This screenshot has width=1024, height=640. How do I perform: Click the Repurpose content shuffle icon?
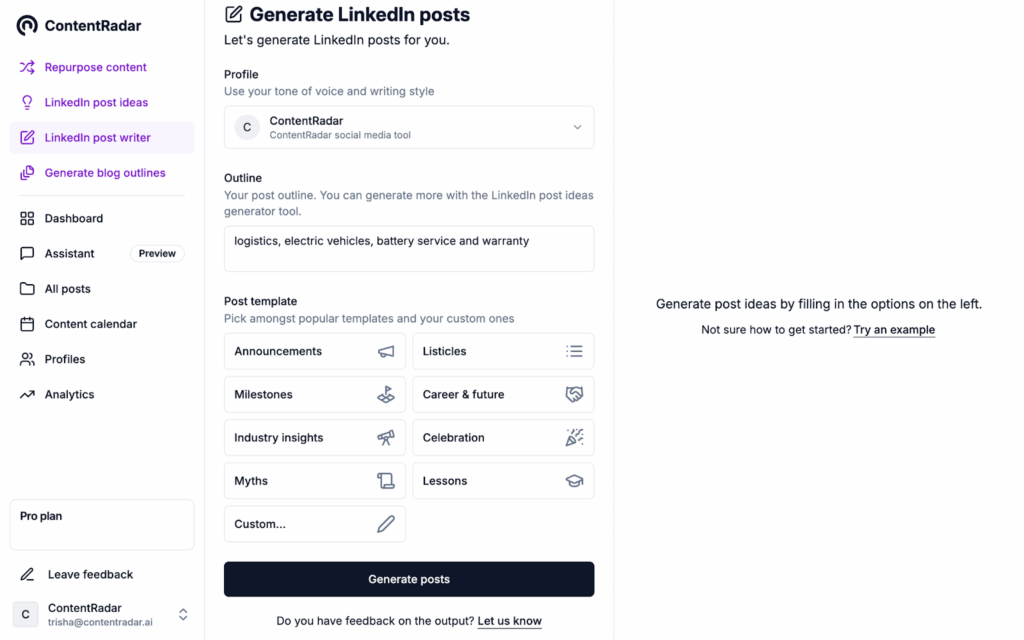click(x=27, y=67)
